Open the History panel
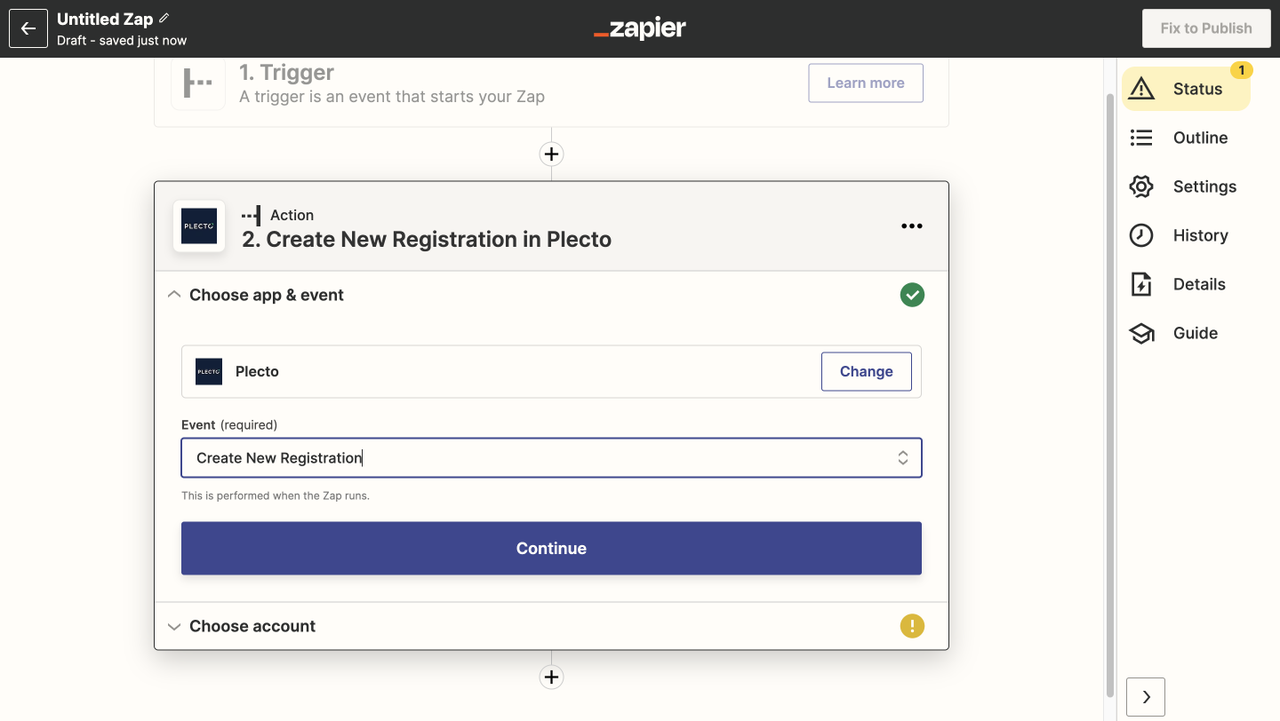 (x=1185, y=236)
